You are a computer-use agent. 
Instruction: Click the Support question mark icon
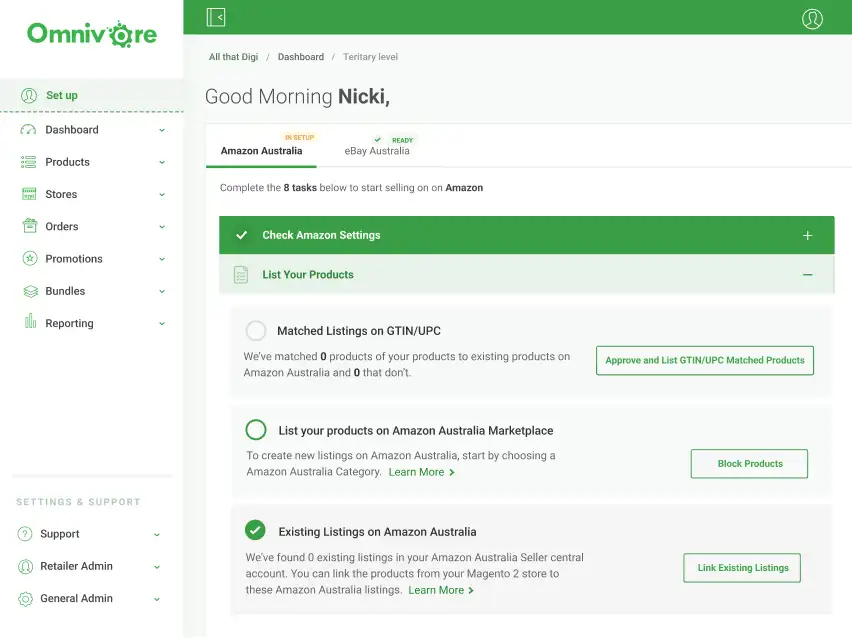point(25,534)
